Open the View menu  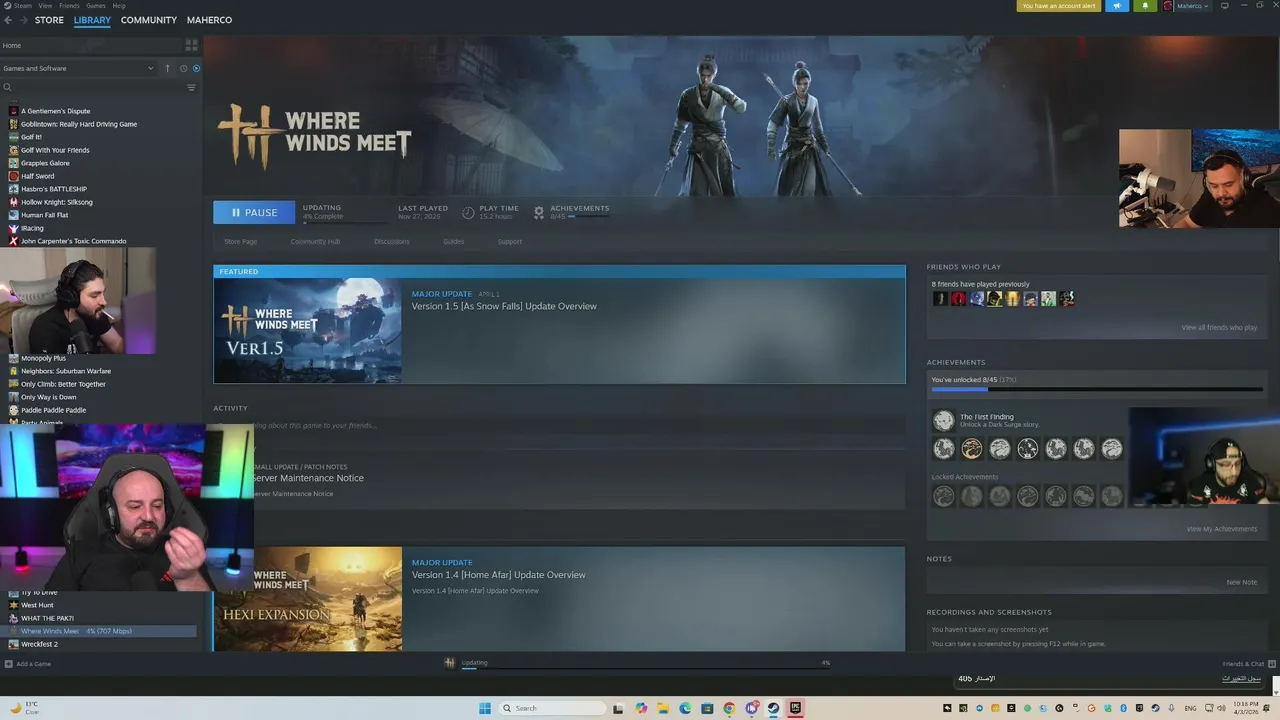(x=45, y=6)
